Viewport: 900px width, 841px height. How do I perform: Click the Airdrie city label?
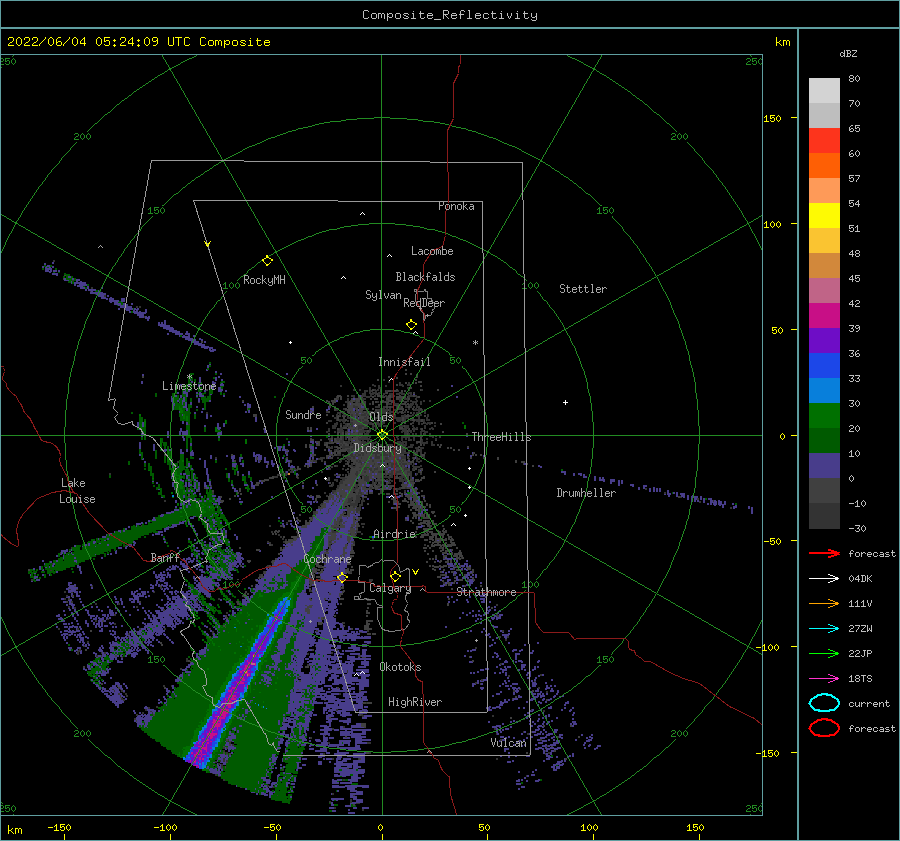pyautogui.click(x=394, y=534)
